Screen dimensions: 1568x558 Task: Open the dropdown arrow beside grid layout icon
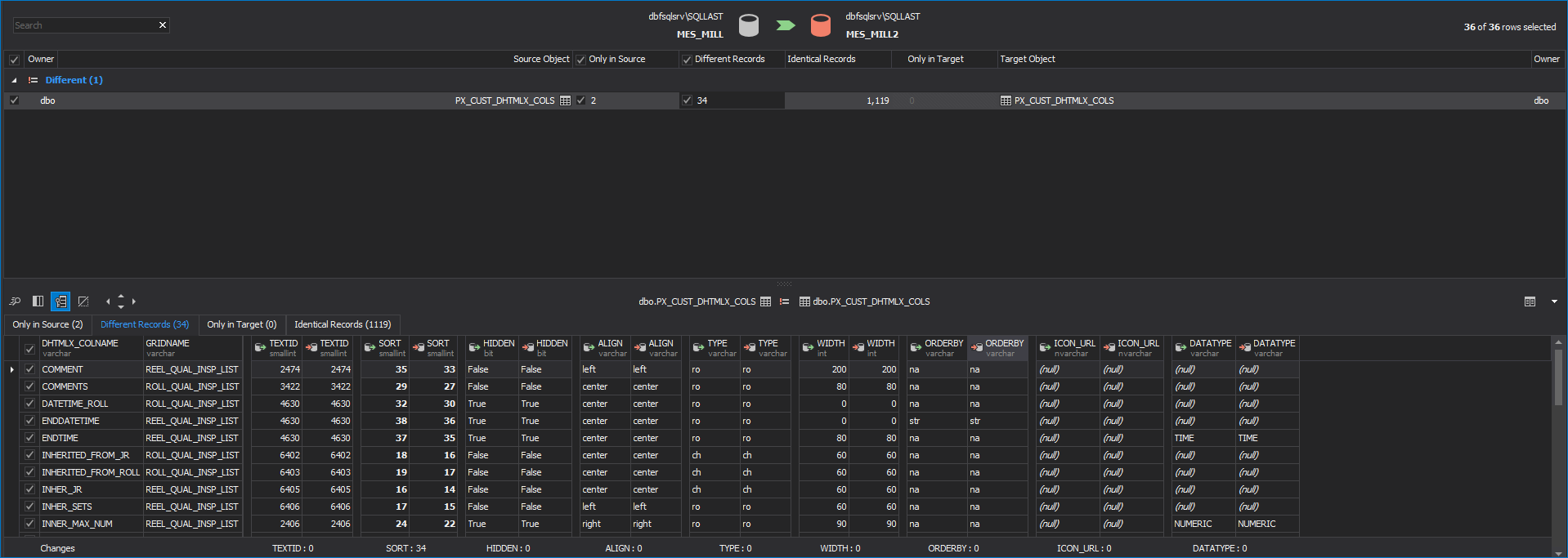(1554, 301)
